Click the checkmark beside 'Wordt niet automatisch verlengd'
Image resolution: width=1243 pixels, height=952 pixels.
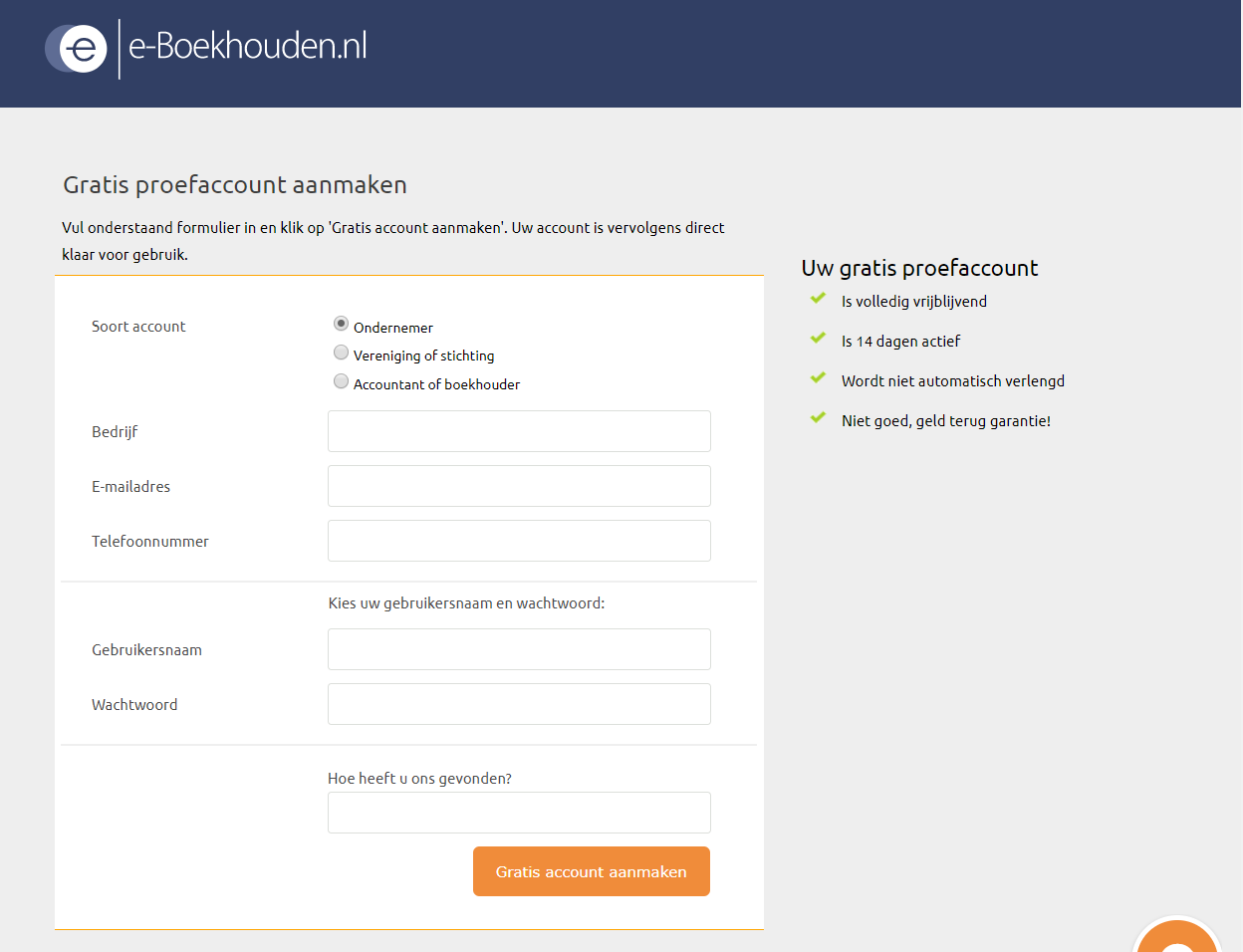[817, 378]
